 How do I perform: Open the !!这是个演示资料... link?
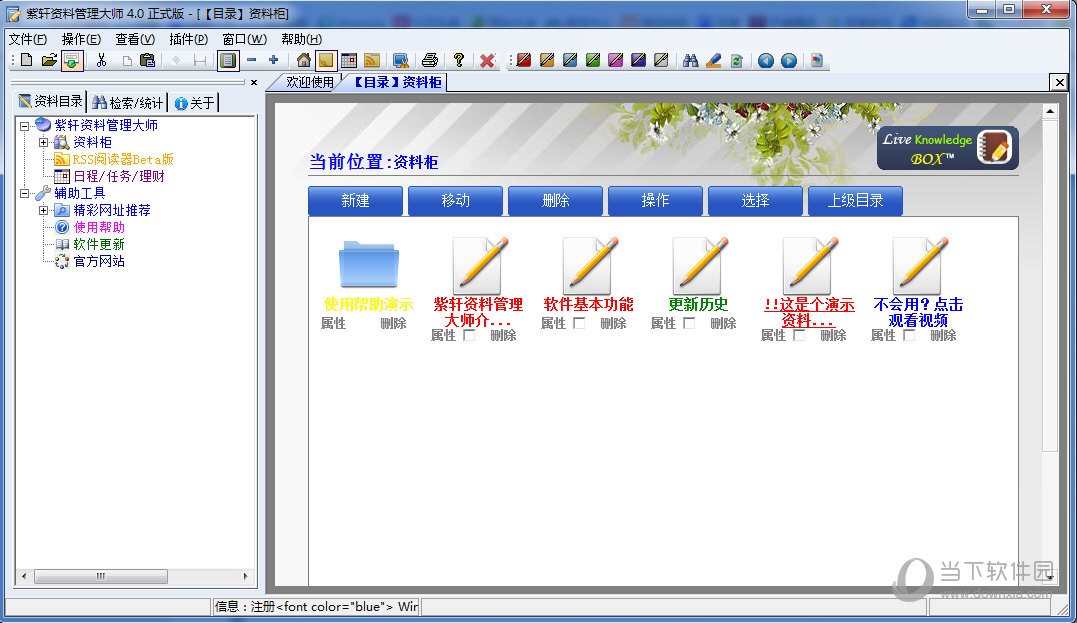point(809,312)
